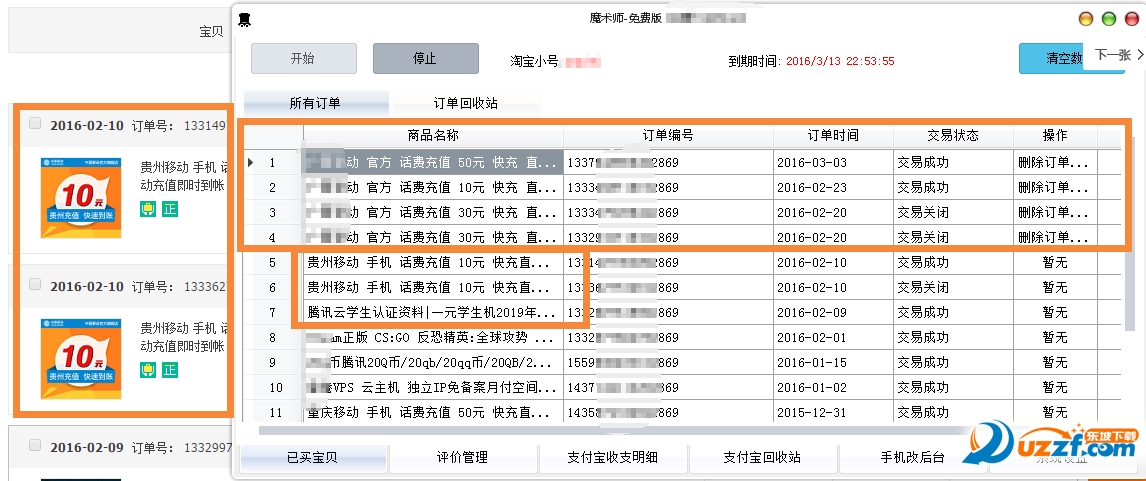Select the 已买宝贝 bottom tab
This screenshot has width=1146, height=481.
tap(312, 458)
